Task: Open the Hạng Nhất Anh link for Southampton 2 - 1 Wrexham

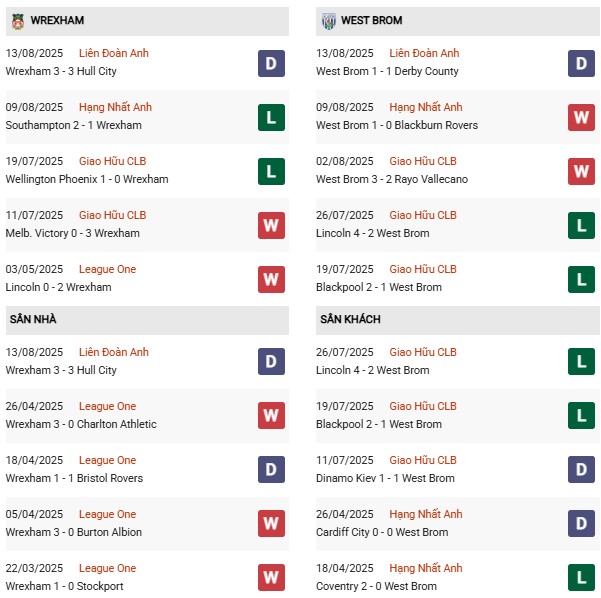Action: [x=115, y=107]
